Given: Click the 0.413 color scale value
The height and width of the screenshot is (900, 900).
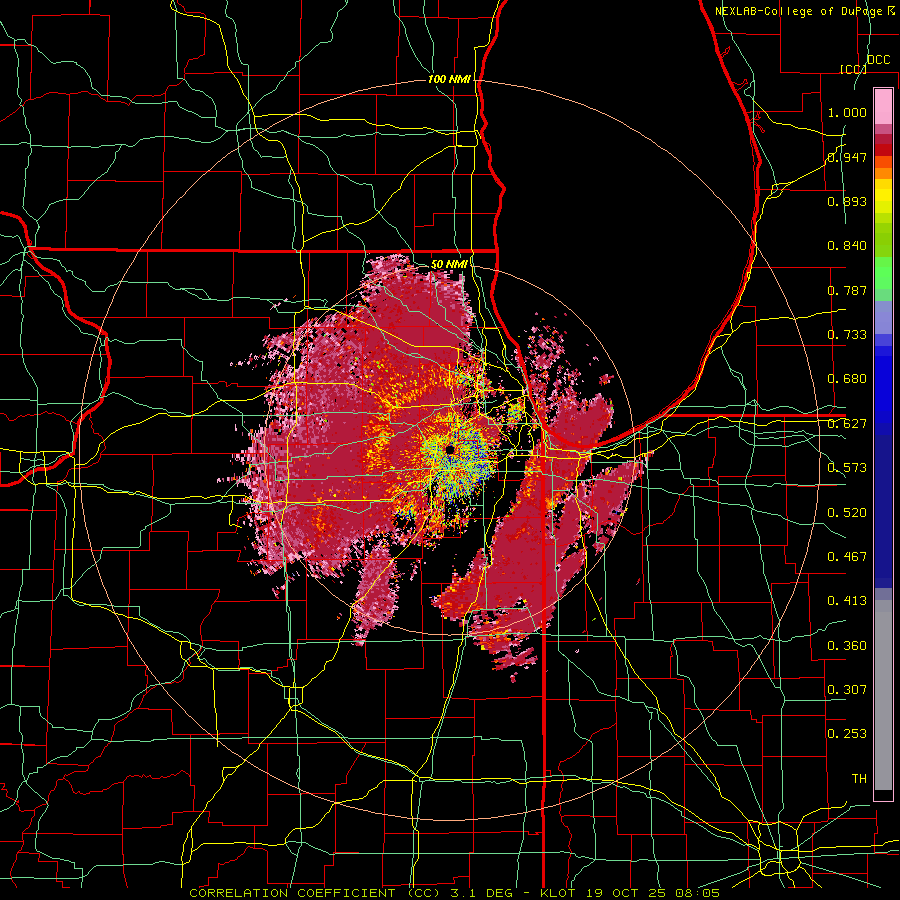Looking at the screenshot, I should pyautogui.click(x=847, y=601).
